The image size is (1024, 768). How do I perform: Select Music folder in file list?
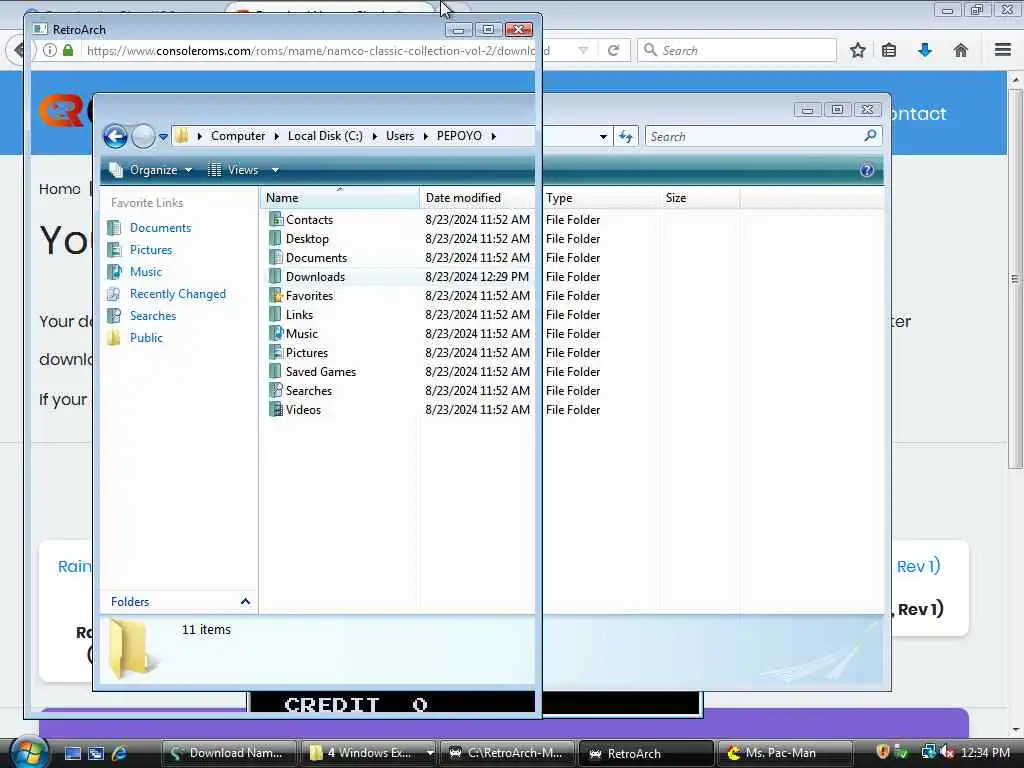pyautogui.click(x=302, y=334)
